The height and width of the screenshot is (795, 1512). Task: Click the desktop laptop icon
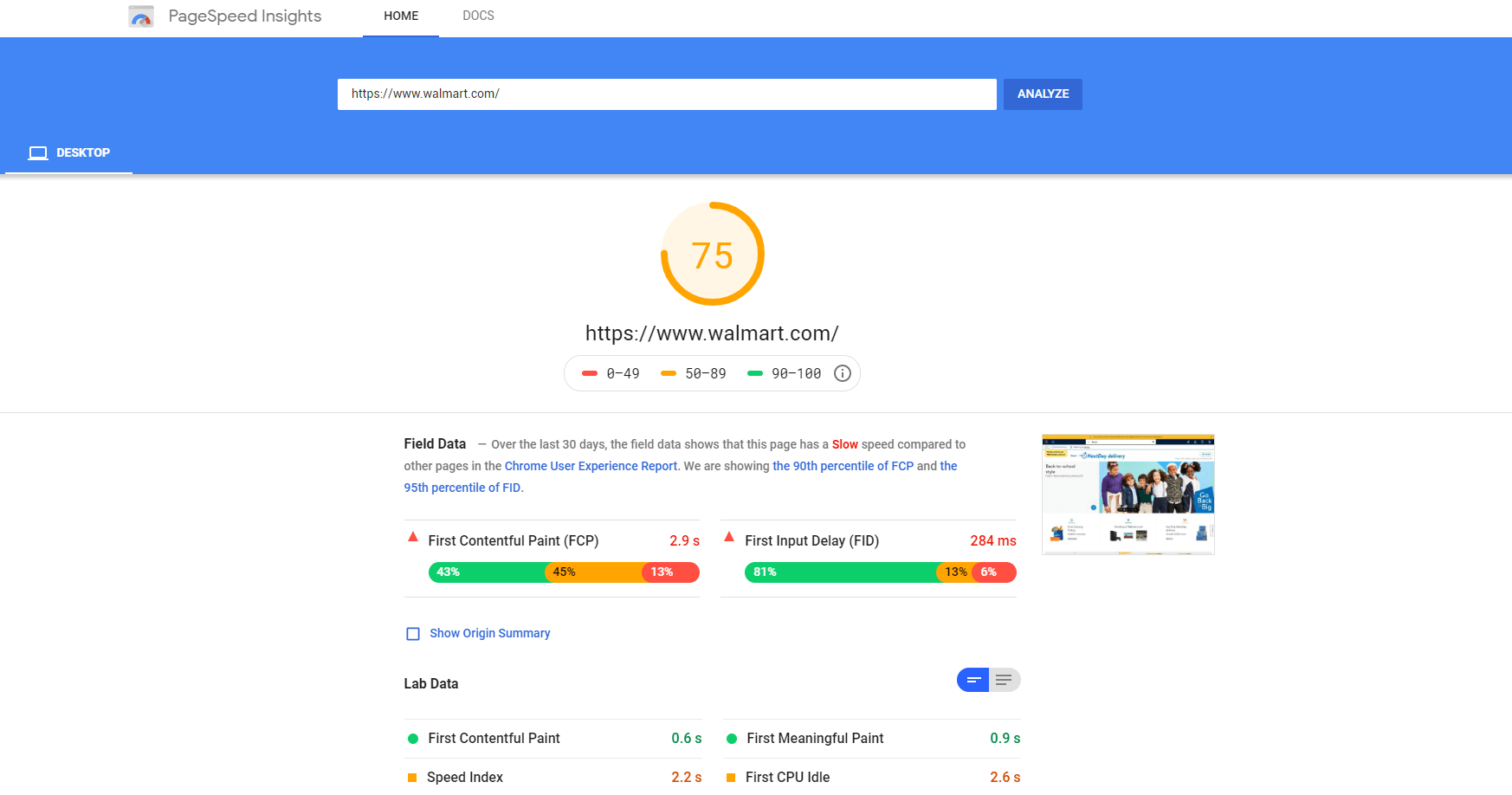[x=38, y=153]
